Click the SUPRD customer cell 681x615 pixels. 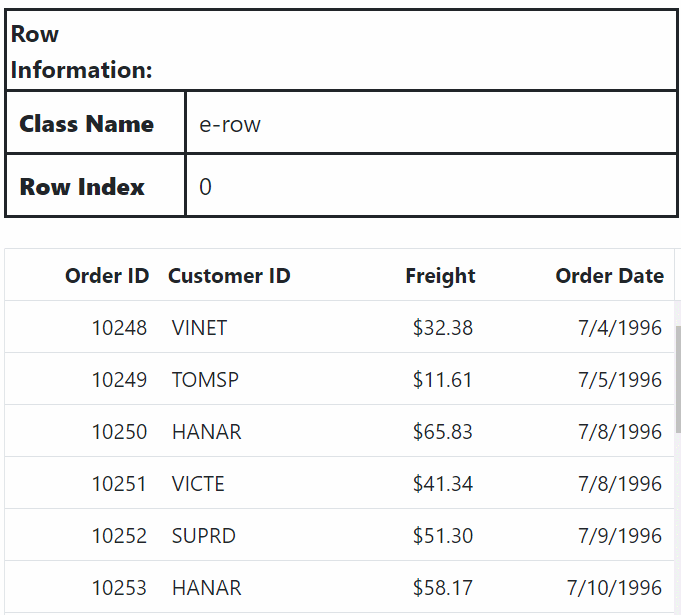[x=204, y=536]
